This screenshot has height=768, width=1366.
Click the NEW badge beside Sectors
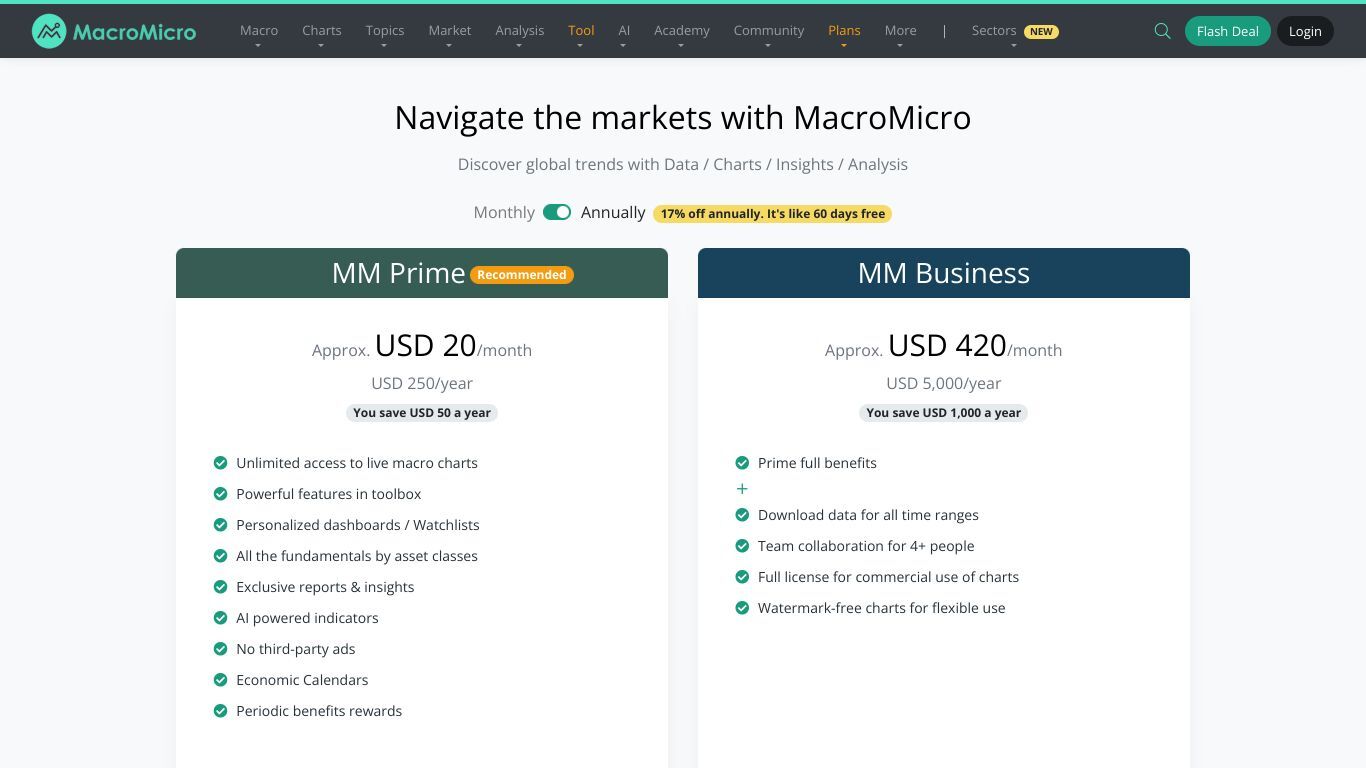1041,31
